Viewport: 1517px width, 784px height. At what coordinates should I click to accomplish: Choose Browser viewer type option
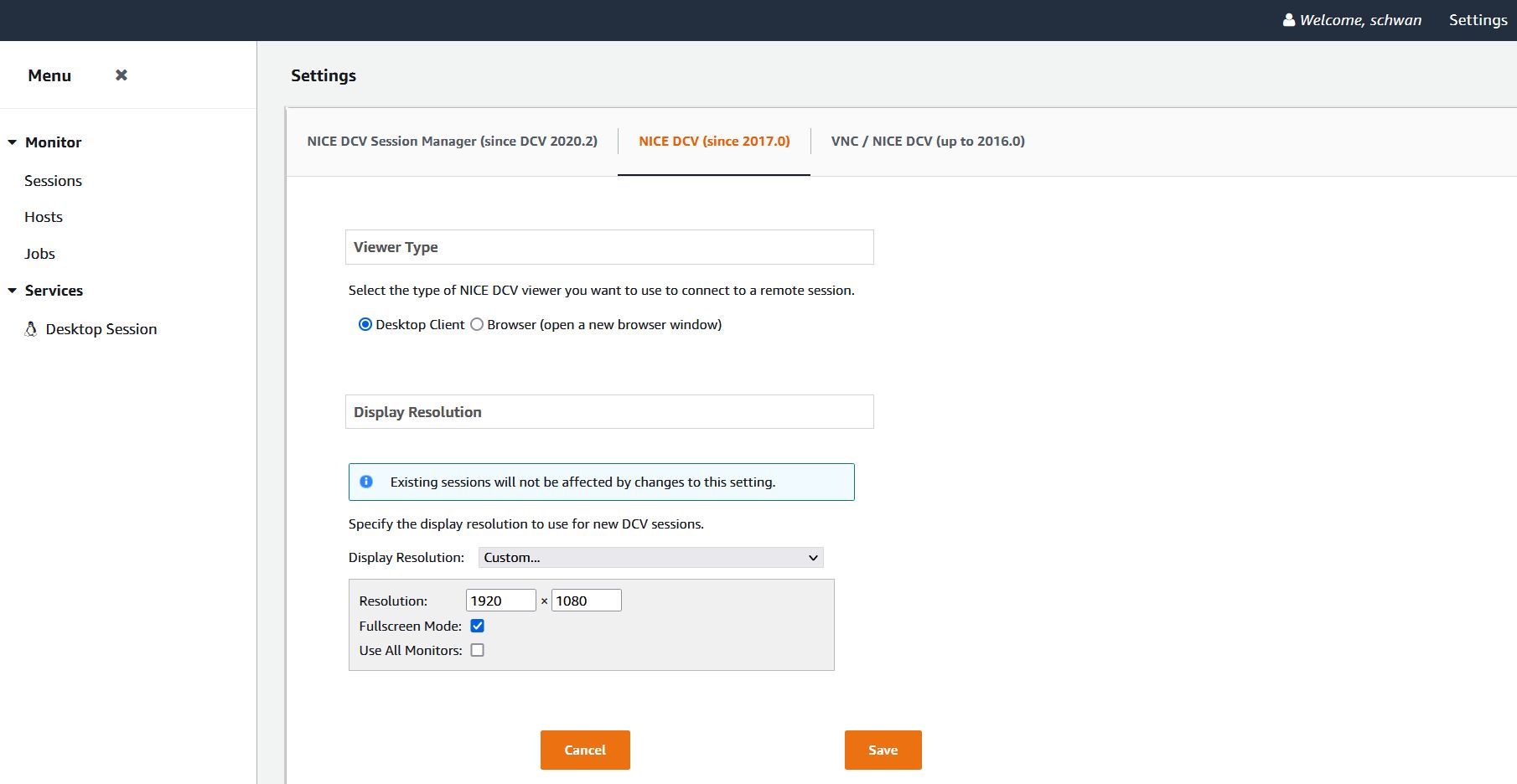tap(477, 325)
